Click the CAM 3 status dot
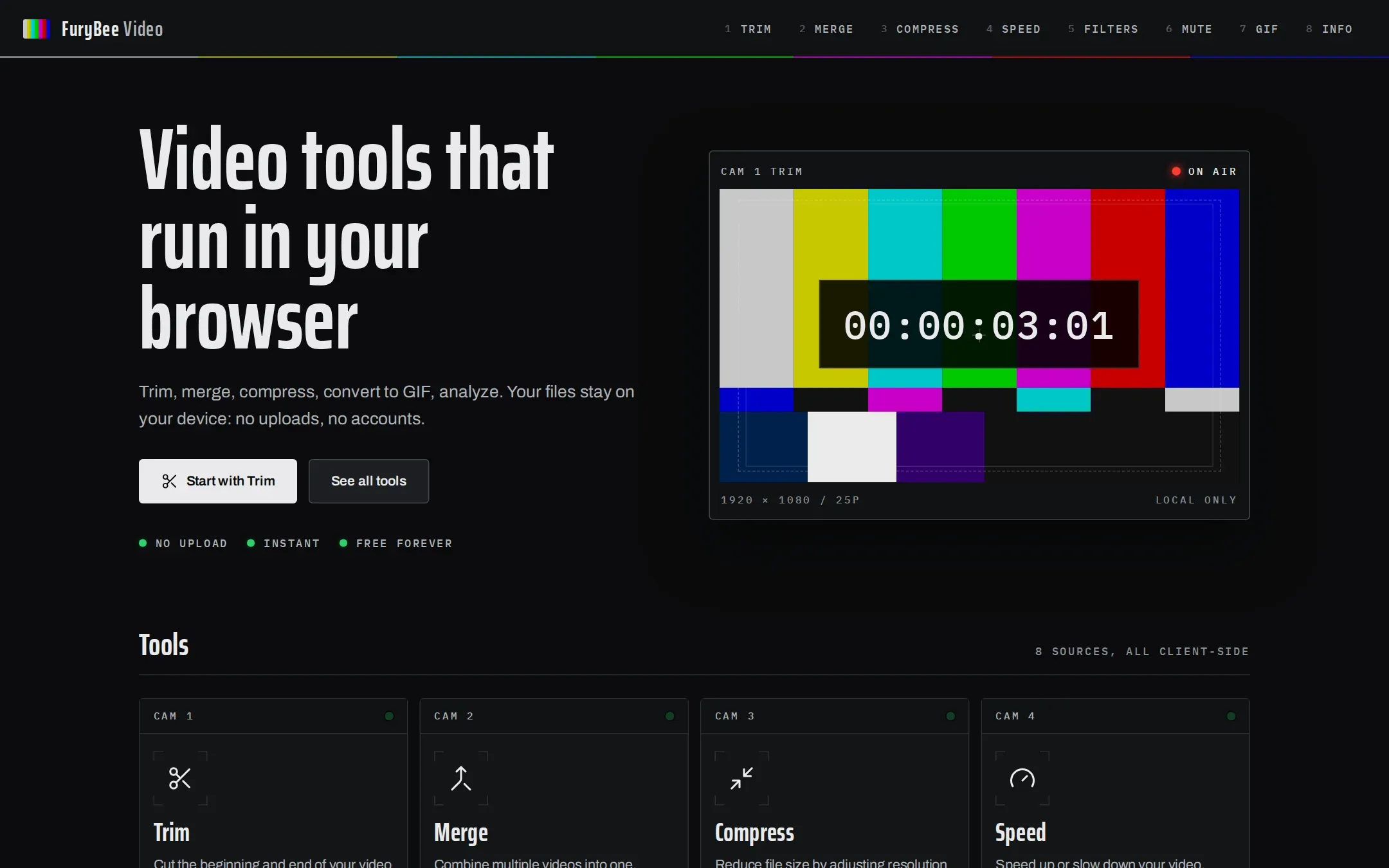1389x868 pixels. click(950, 716)
